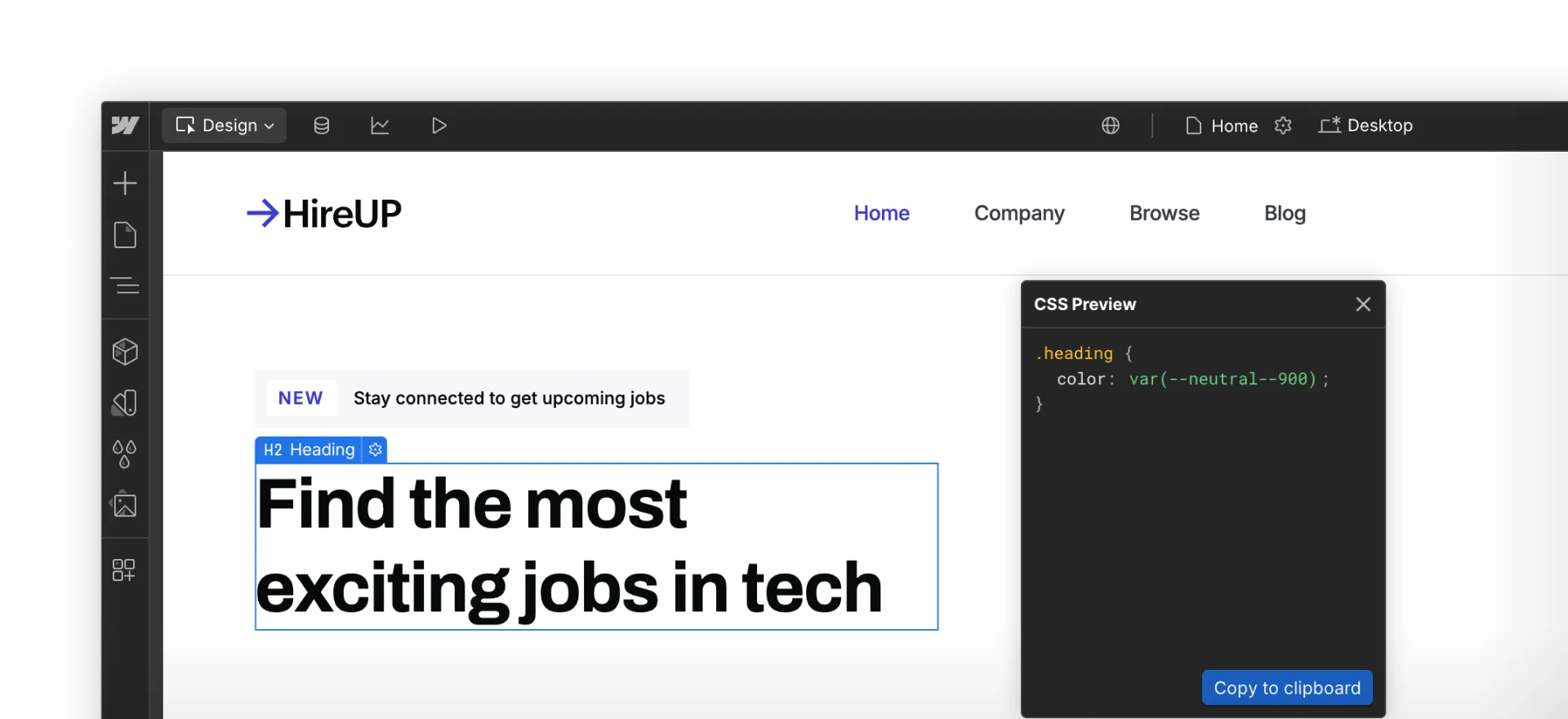Open the Home page settings gear
The image size is (1568, 719).
click(x=1283, y=126)
